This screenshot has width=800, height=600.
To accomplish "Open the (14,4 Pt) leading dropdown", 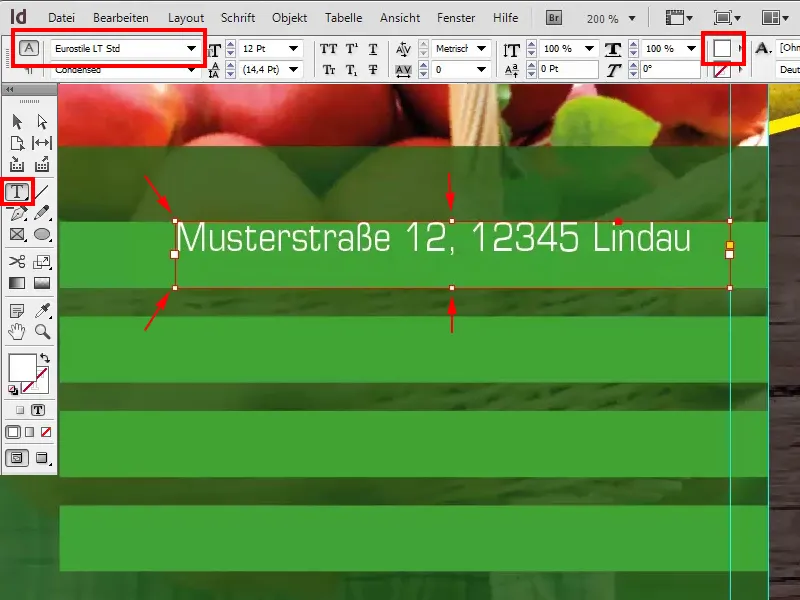I will click(293, 69).
